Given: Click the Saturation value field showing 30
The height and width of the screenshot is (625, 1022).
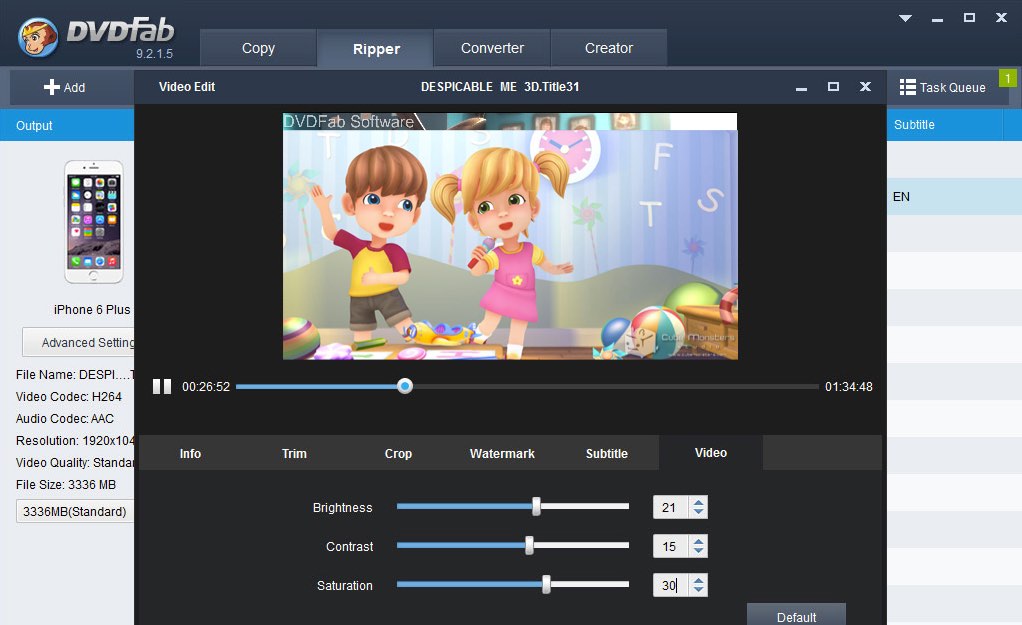Looking at the screenshot, I should pos(671,585).
